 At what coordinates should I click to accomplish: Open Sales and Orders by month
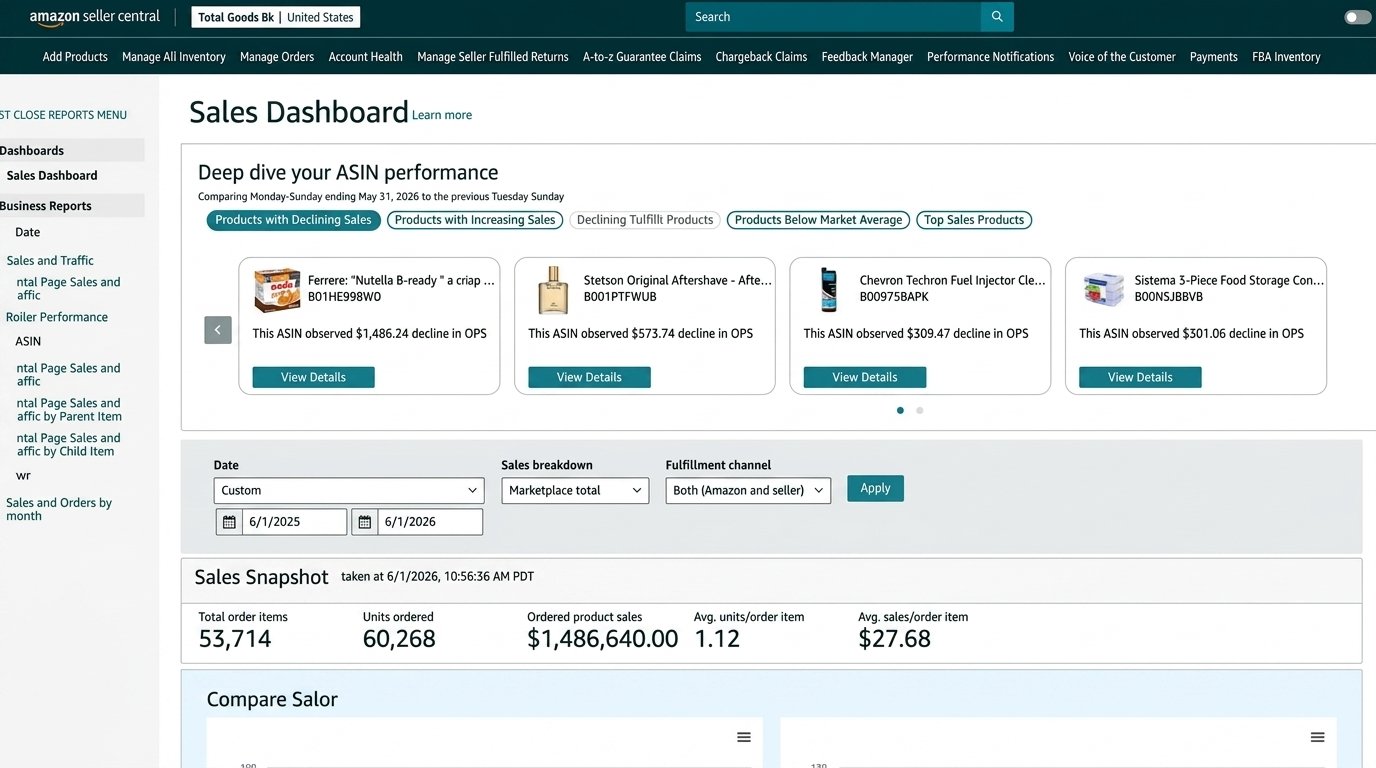(59, 509)
